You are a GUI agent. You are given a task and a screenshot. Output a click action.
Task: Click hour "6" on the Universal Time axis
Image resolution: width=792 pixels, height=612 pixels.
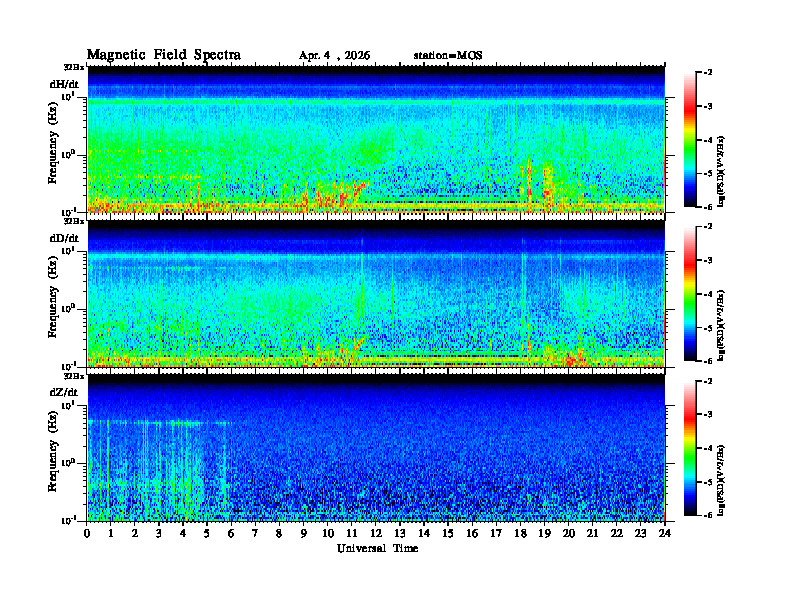click(x=231, y=533)
